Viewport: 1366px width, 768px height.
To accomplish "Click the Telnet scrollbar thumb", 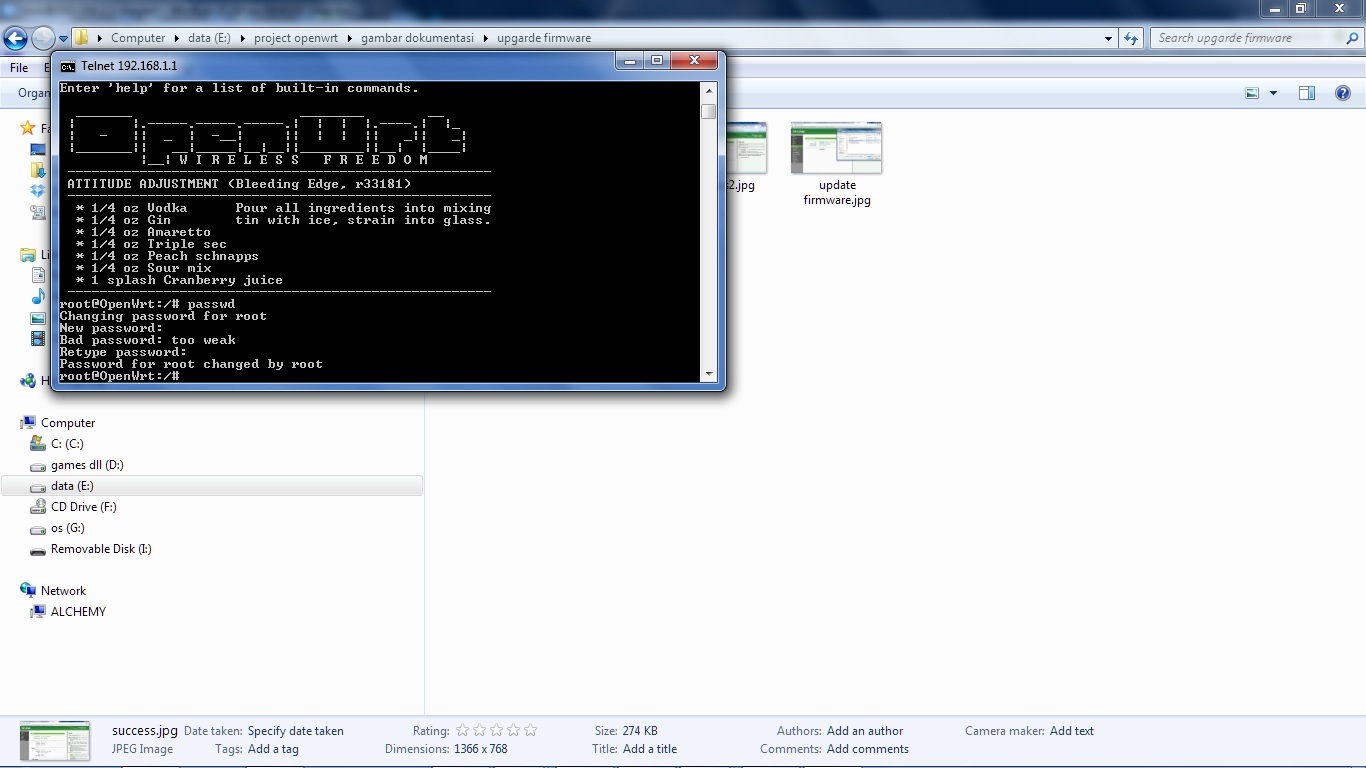I will [709, 111].
